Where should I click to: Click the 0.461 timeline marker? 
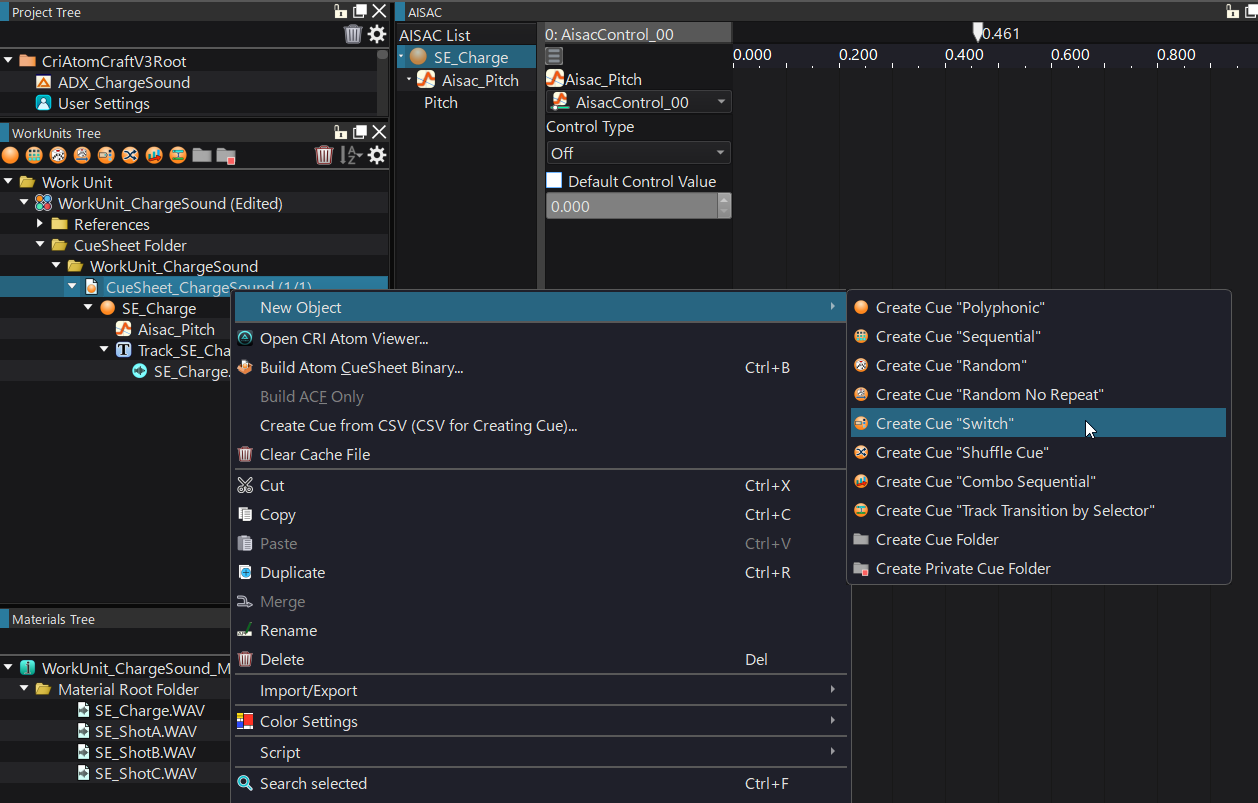click(978, 33)
